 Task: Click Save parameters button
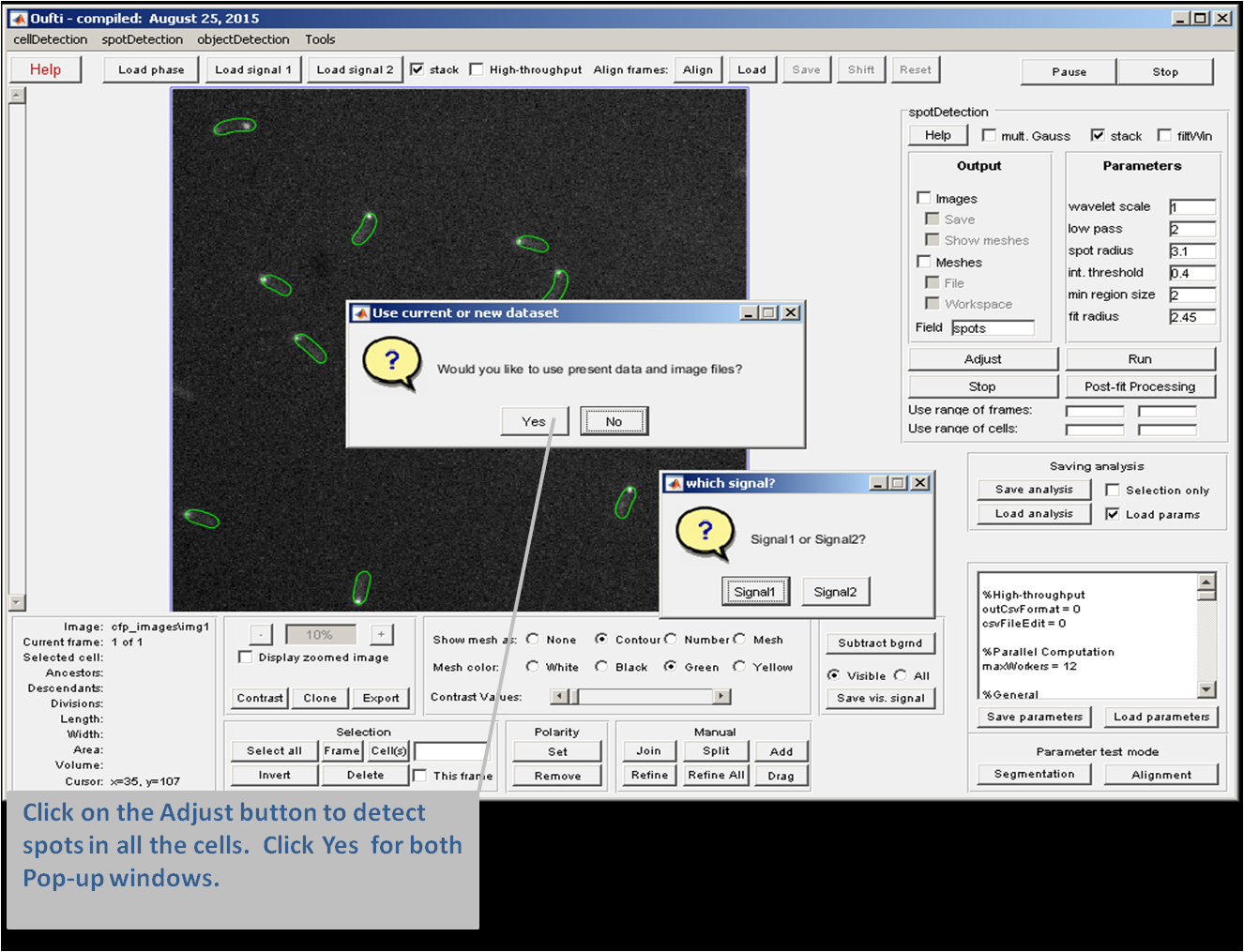click(x=1035, y=717)
